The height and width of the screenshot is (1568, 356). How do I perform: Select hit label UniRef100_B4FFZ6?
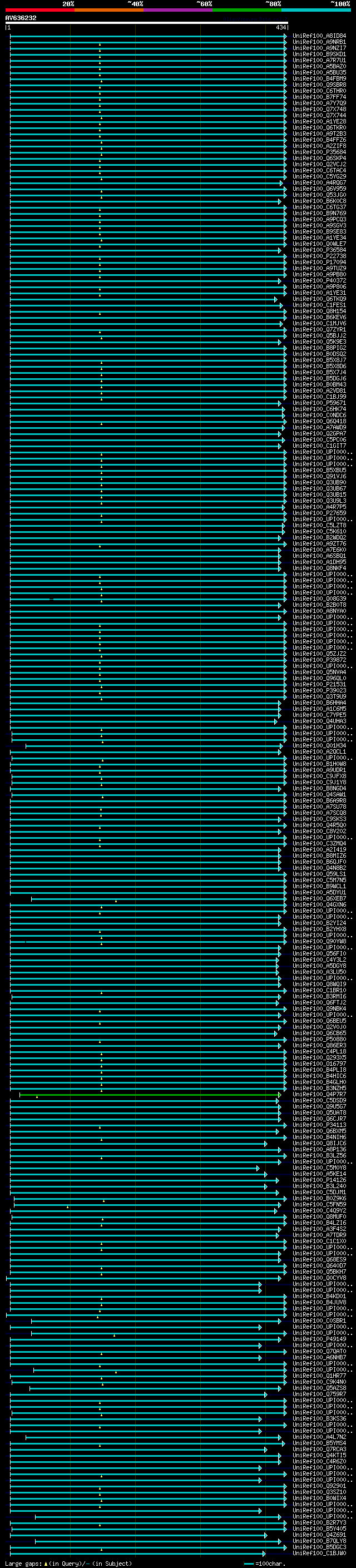pos(319,140)
